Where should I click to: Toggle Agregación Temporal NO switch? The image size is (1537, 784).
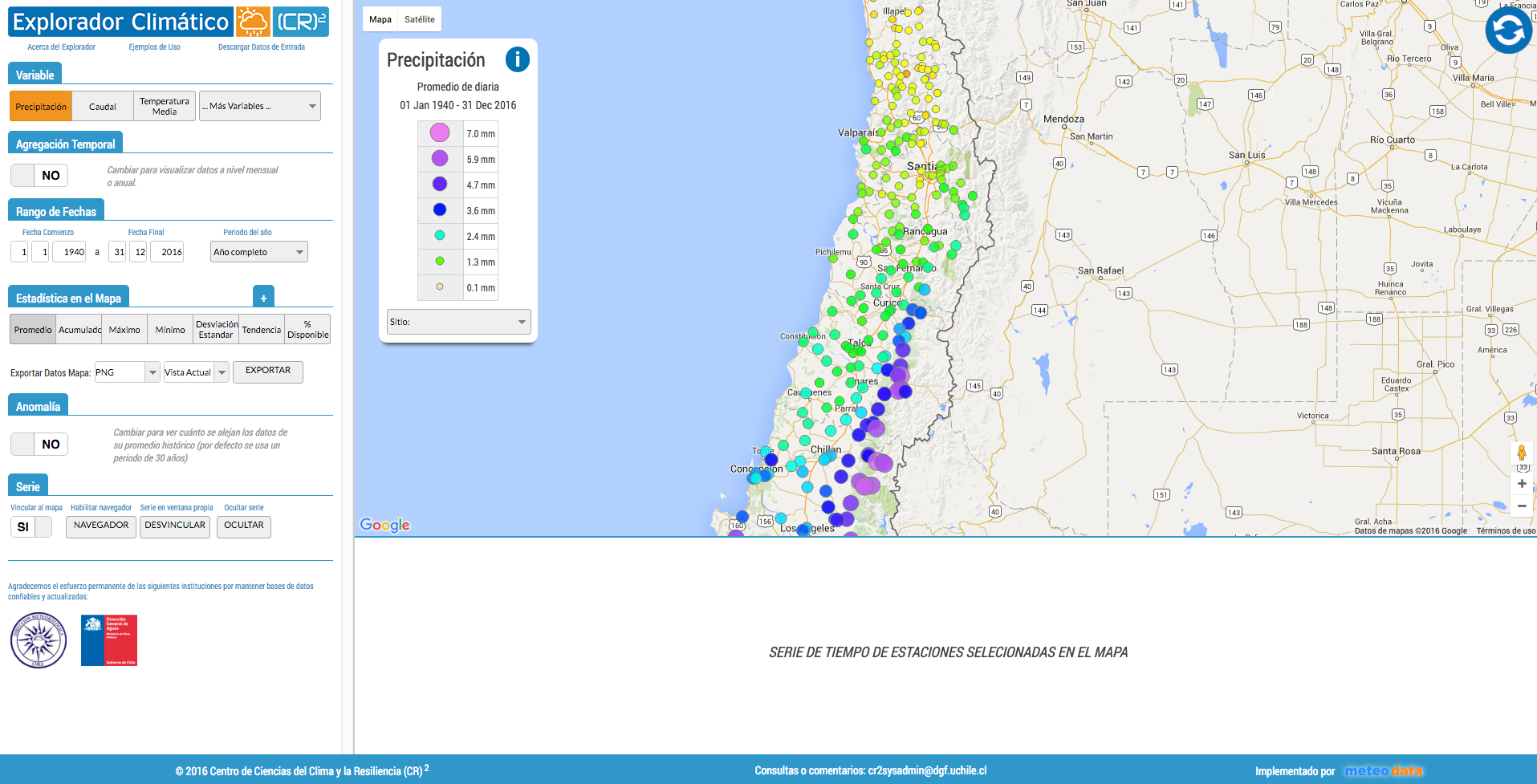pos(39,176)
